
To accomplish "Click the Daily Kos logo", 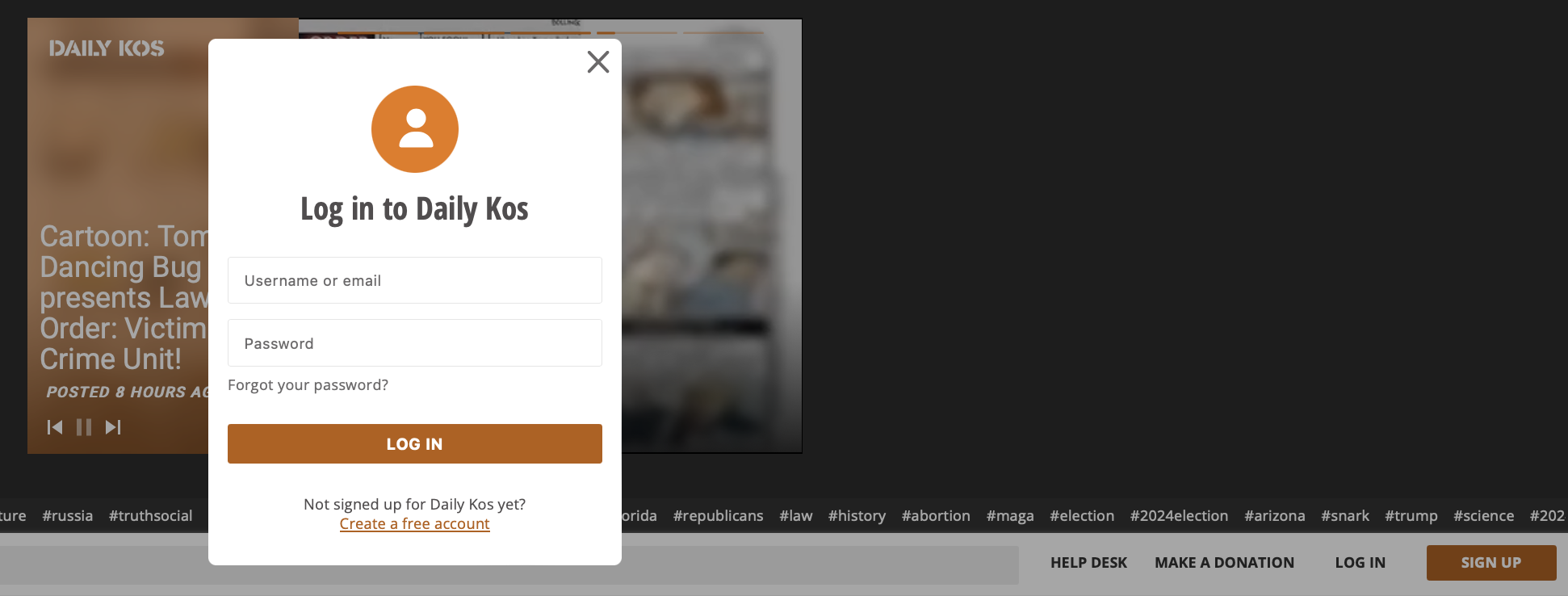I will click(107, 48).
